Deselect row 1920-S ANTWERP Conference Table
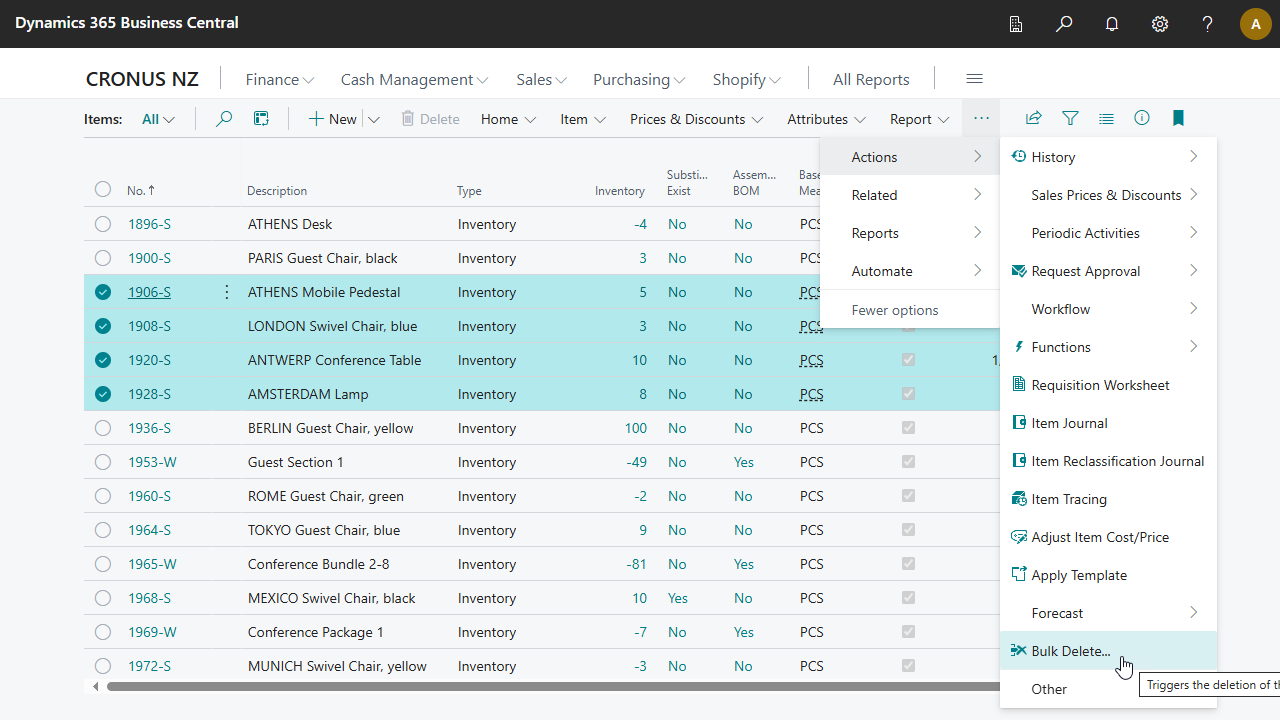Screen dimensions: 1280x720 (x=103, y=360)
